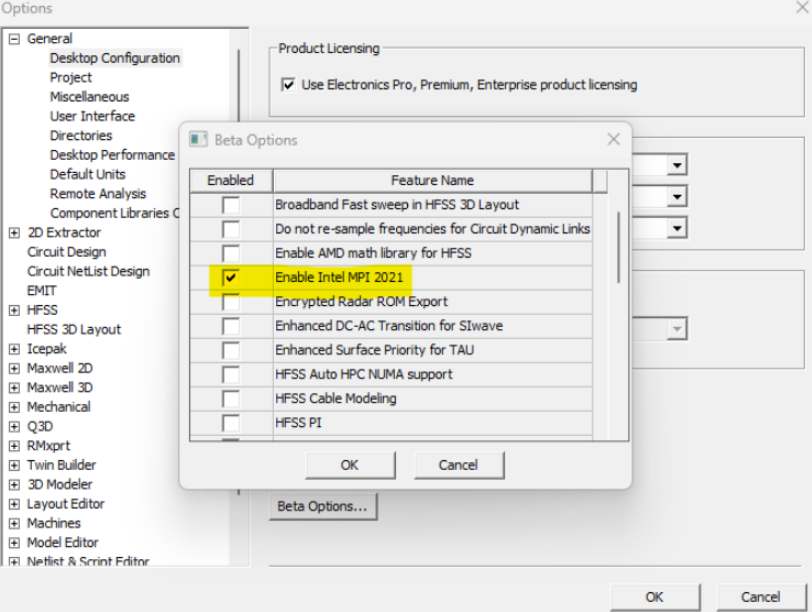Image resolution: width=812 pixels, height=612 pixels.
Task: Close the Beta Options dialog
Action: [x=614, y=140]
